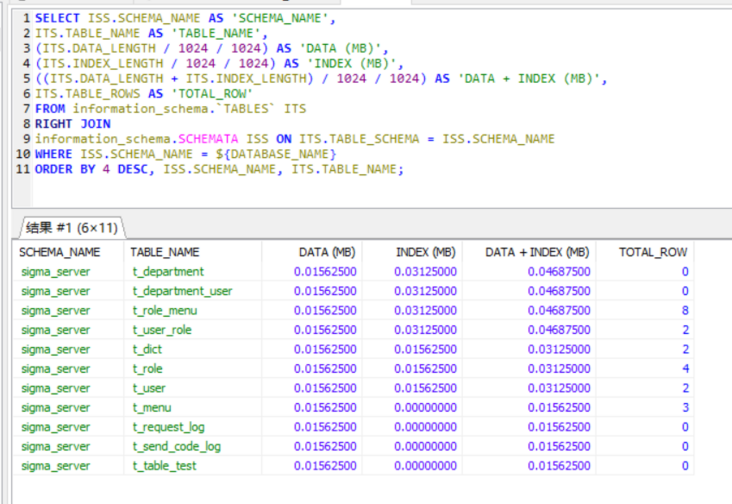Click the DATA + INDEX (MB) column header
Screen dimensions: 732x504
(x=537, y=252)
